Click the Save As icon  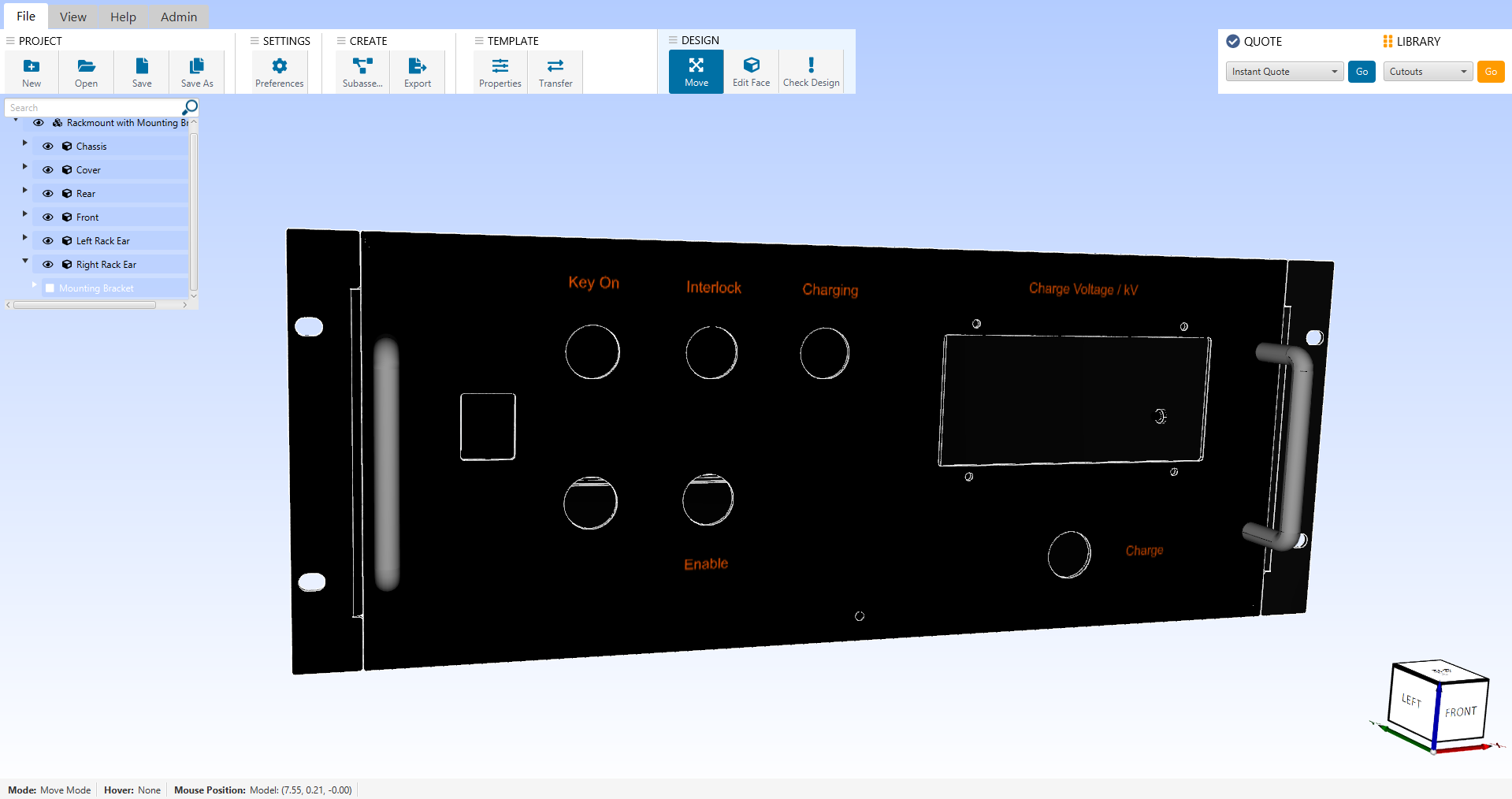pyautogui.click(x=197, y=67)
